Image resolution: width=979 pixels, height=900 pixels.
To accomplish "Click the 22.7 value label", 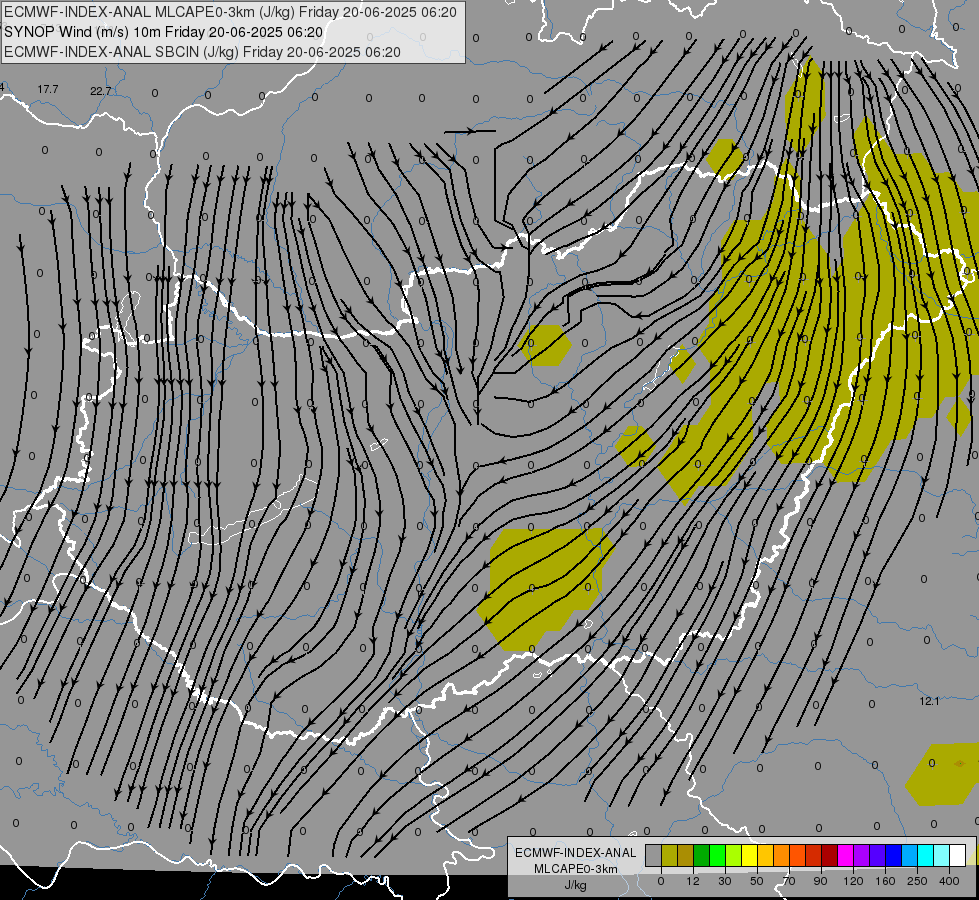I will pyautogui.click(x=101, y=91).
